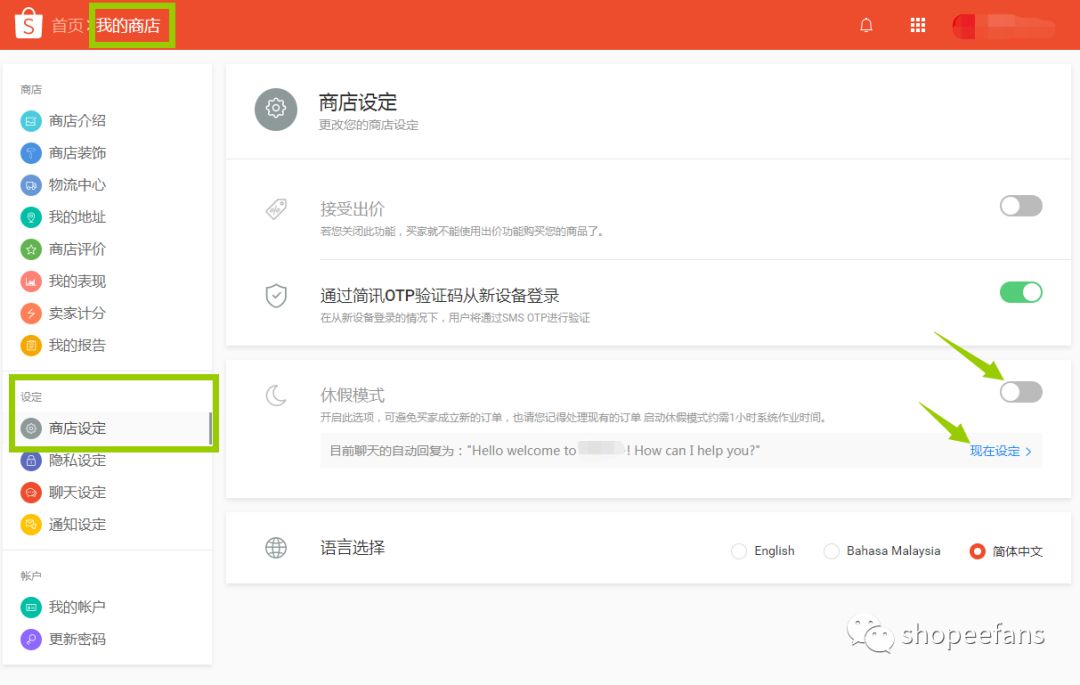Screen dimensions: 1080x685
Task: Enable the 休假模式 vacation switch
Action: coord(1021,392)
